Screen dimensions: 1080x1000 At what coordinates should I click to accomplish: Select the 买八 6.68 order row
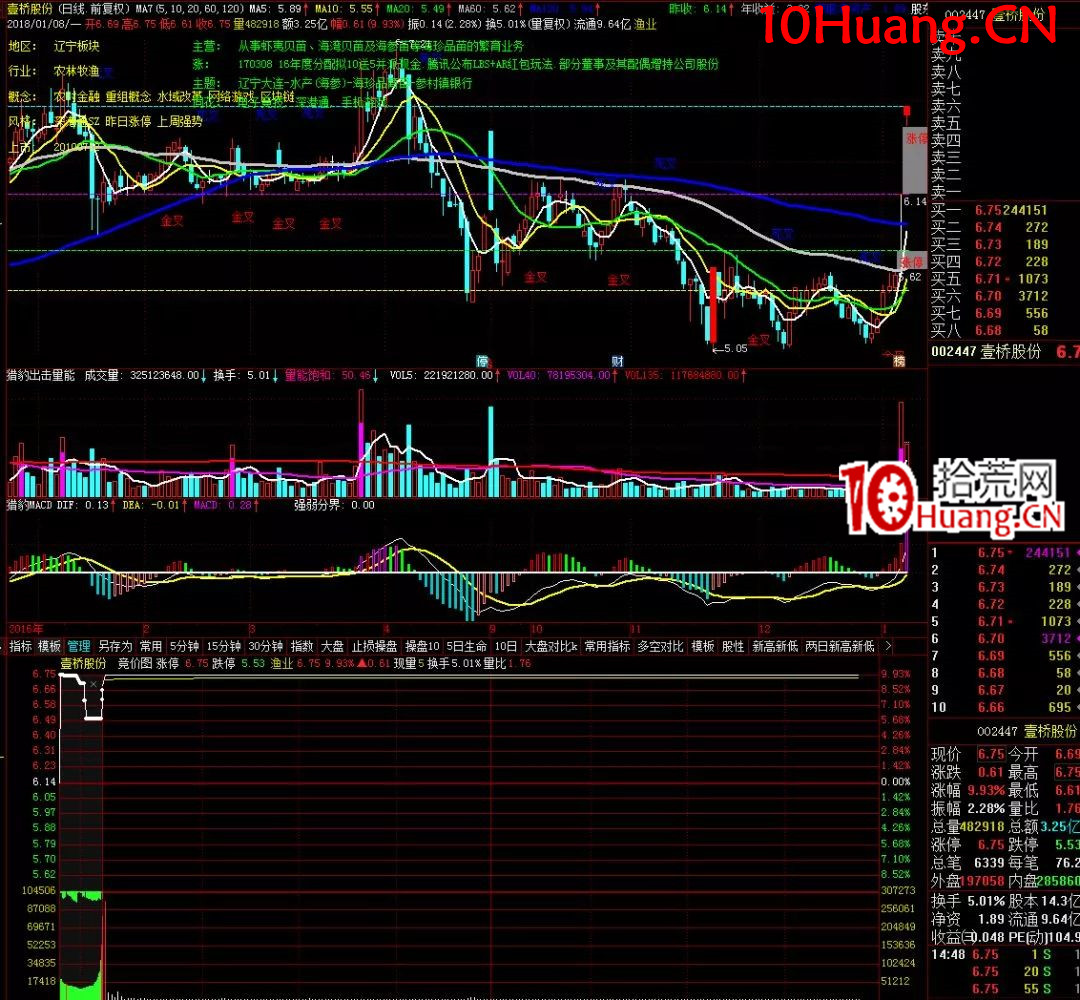coord(990,331)
